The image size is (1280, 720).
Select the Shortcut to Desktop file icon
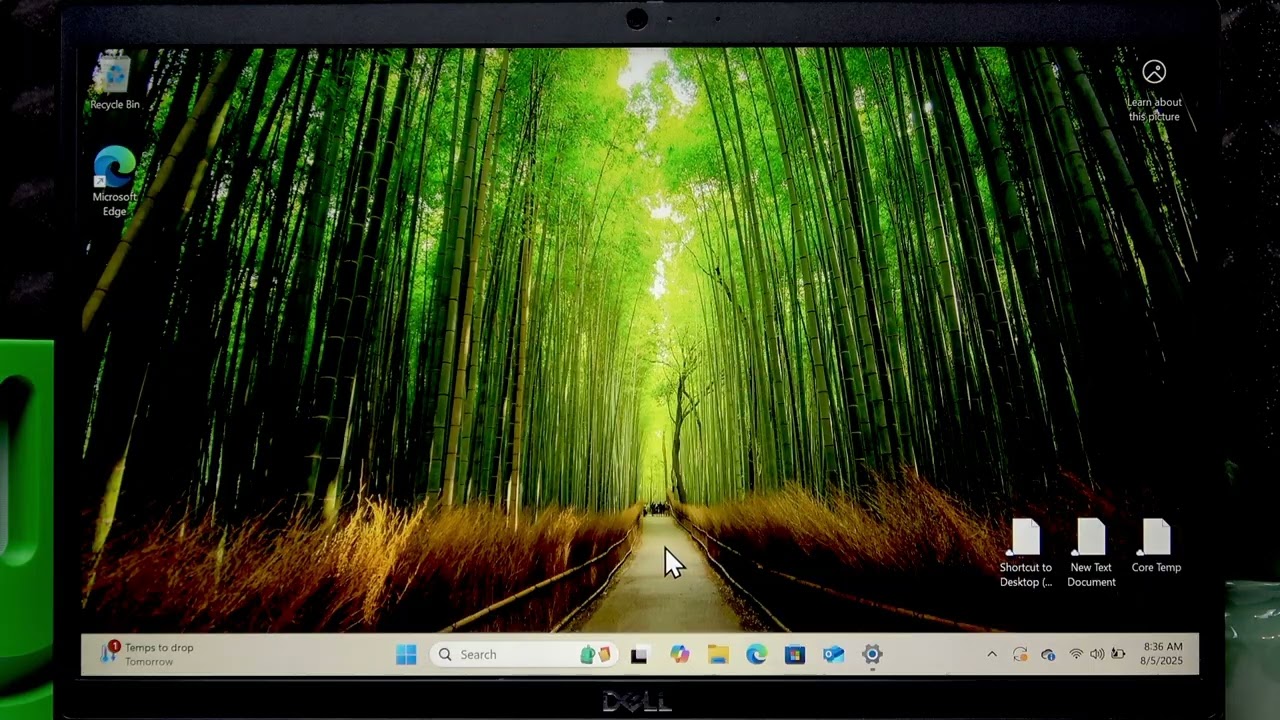(x=1026, y=553)
